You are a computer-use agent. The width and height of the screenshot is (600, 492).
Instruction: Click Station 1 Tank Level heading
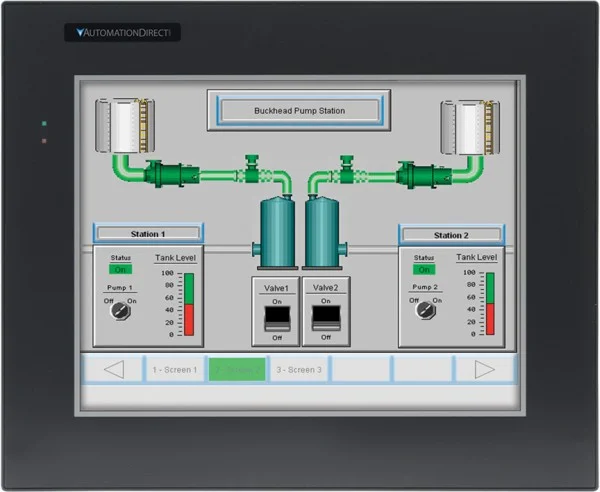[x=176, y=258]
